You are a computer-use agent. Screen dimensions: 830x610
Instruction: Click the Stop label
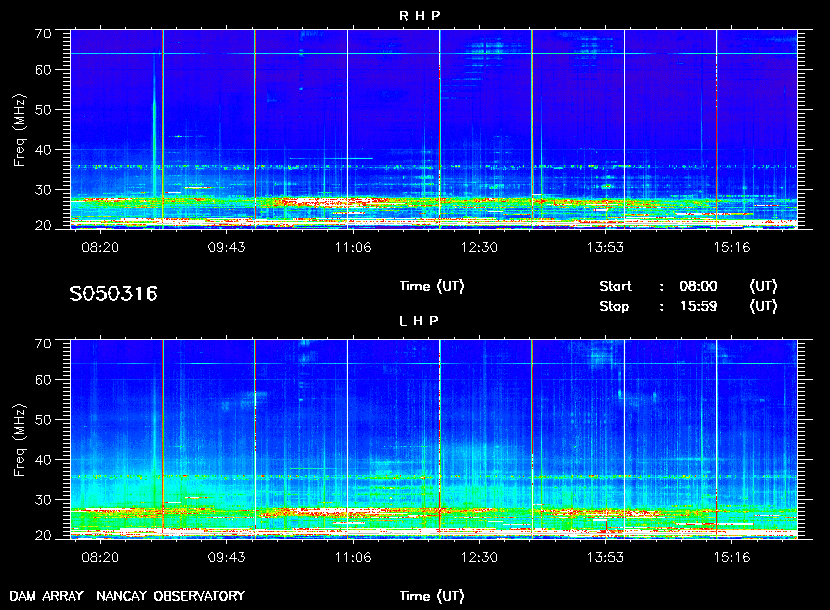click(x=614, y=307)
